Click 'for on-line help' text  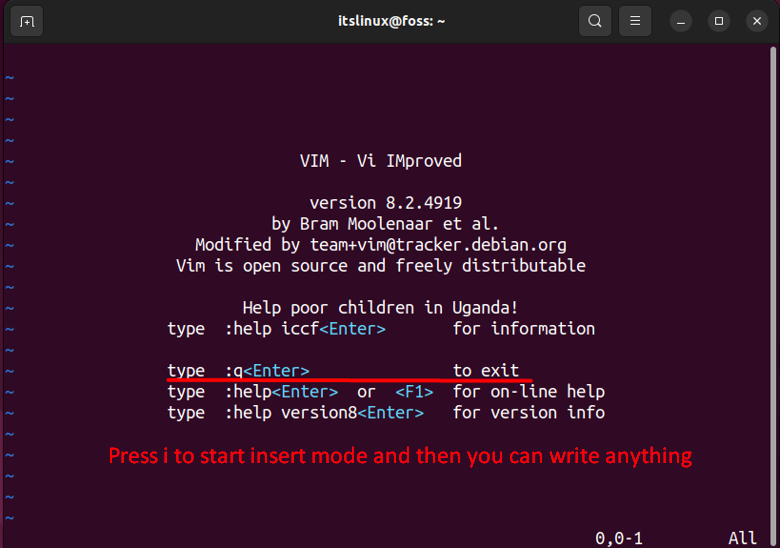click(x=529, y=392)
